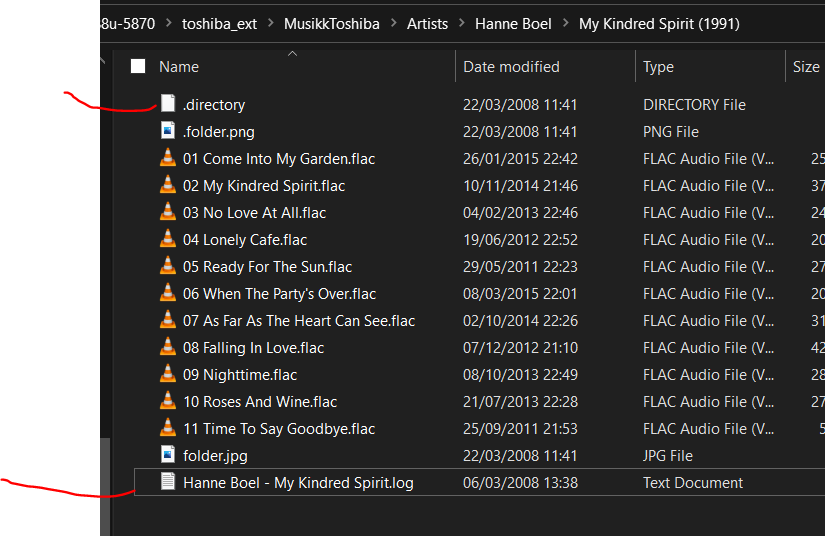The width and height of the screenshot is (825, 536).
Task: Click the VLC icon of 11 Time To Say Goodbye.flac
Action: [x=168, y=428]
